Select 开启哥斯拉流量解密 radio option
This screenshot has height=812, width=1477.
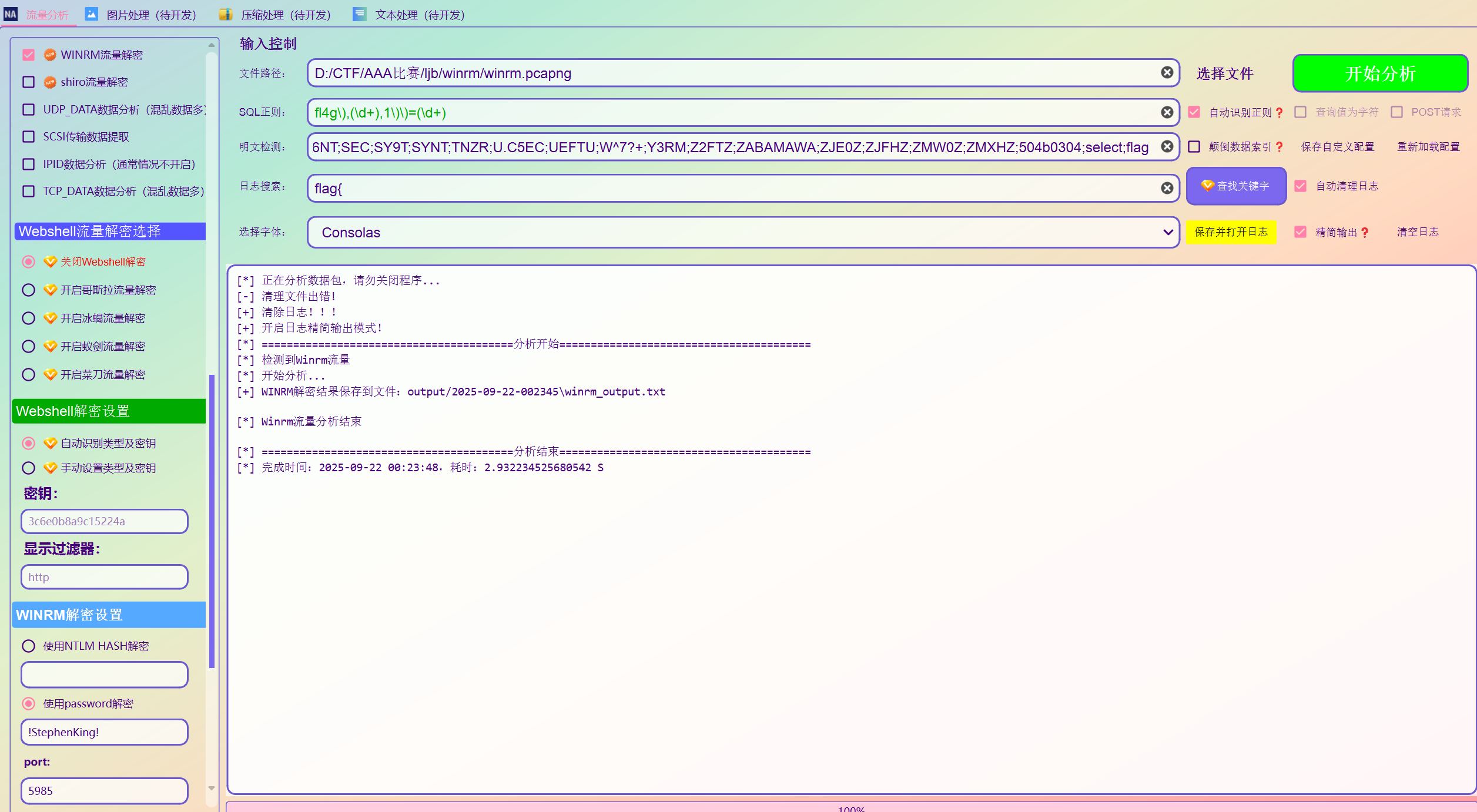[x=28, y=290]
